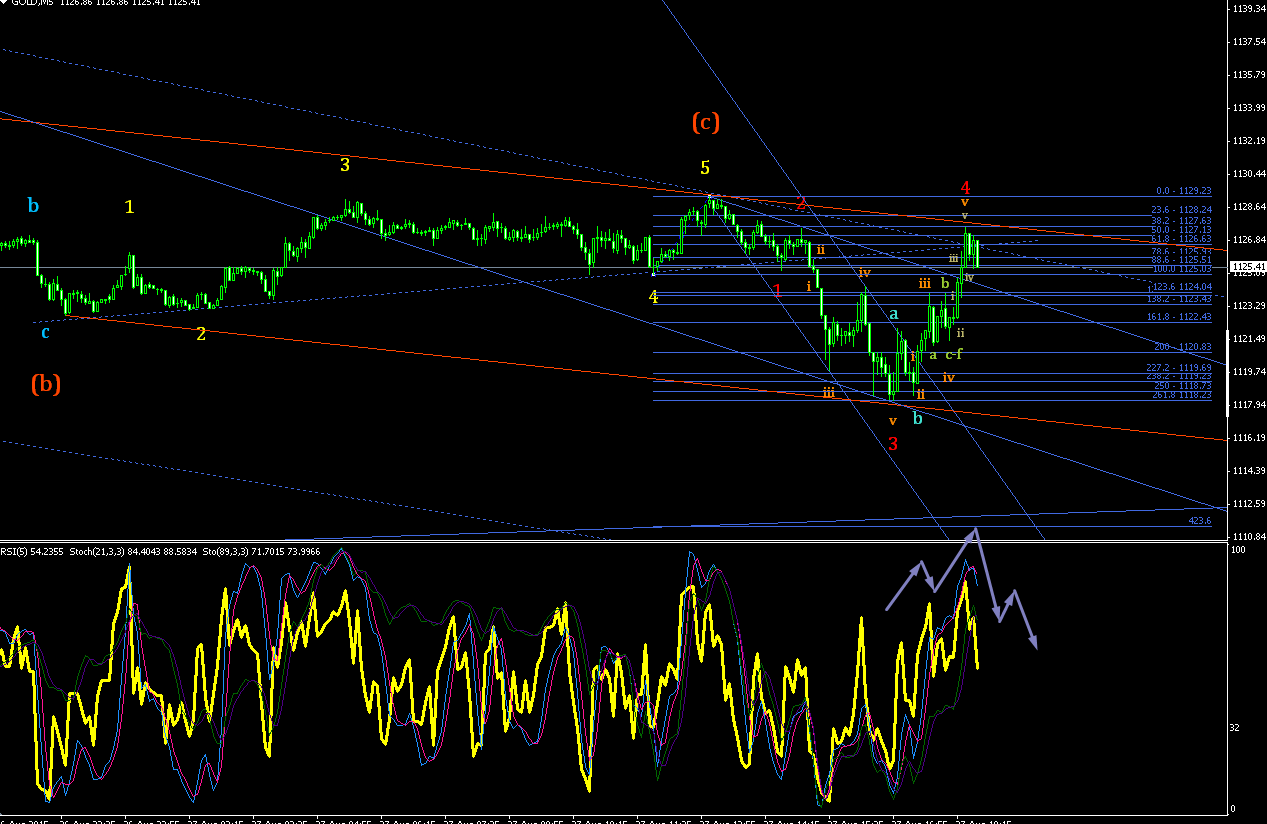Click price axis value 1116.19
The width and height of the screenshot is (1267, 824).
coord(1249,438)
